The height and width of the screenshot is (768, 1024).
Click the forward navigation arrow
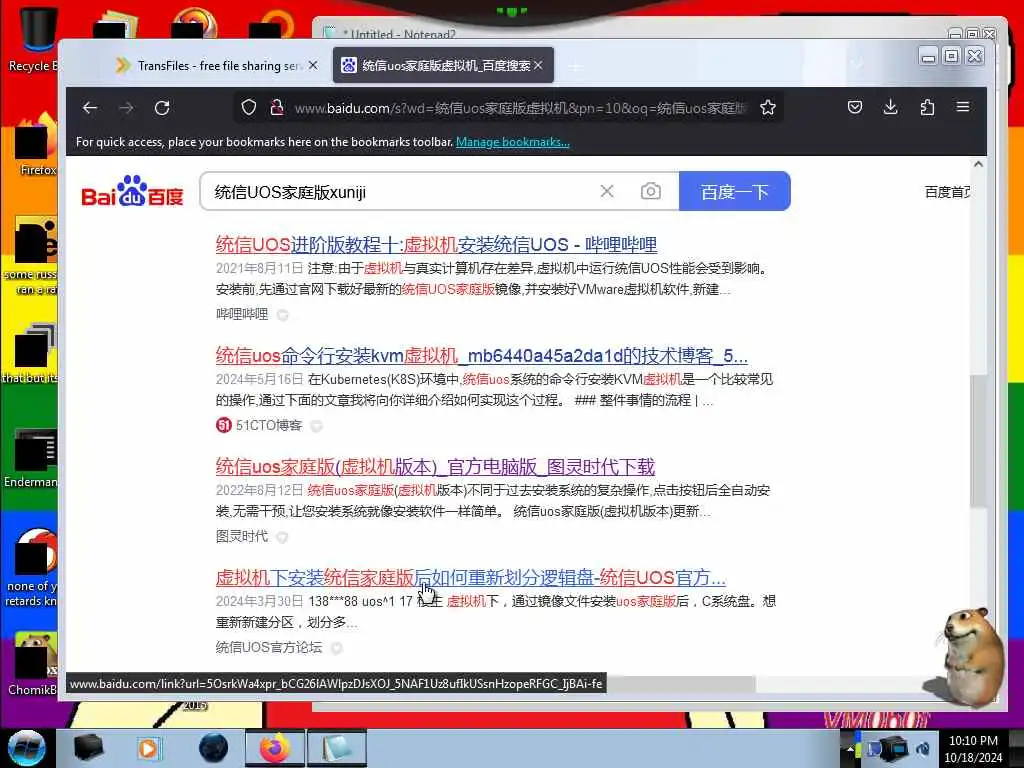[127, 108]
